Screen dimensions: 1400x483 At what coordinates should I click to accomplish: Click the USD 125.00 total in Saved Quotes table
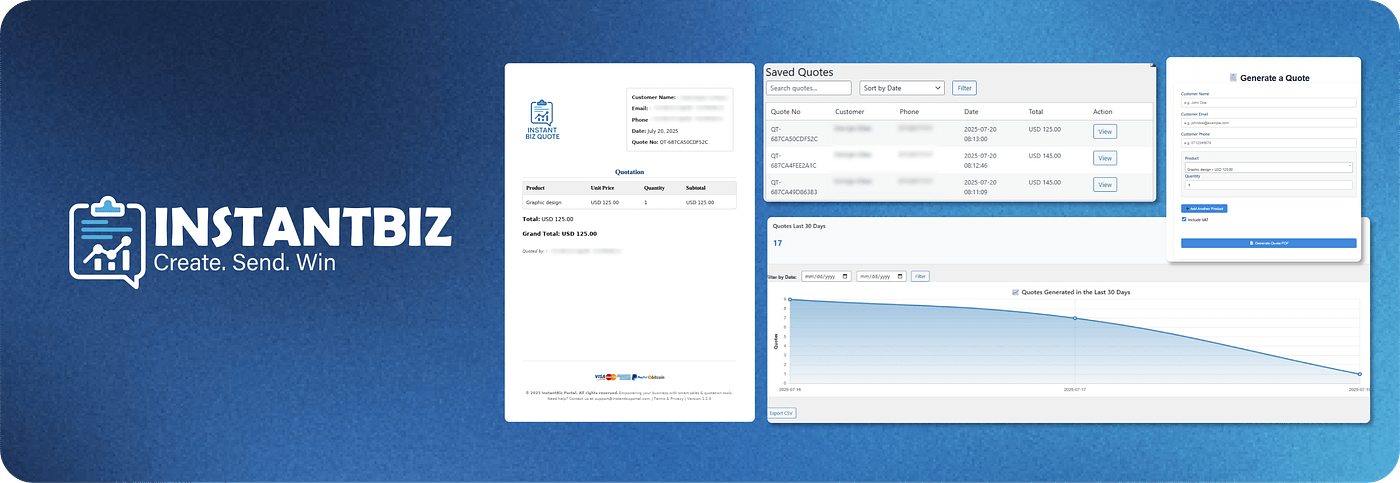[1045, 129]
